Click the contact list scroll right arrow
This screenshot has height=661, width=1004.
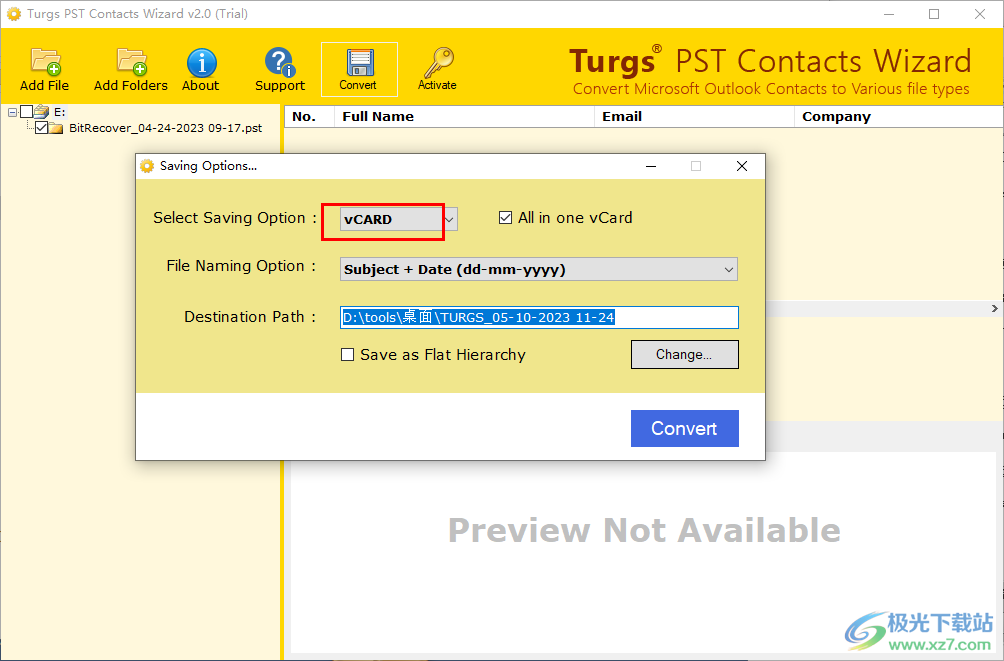point(994,309)
